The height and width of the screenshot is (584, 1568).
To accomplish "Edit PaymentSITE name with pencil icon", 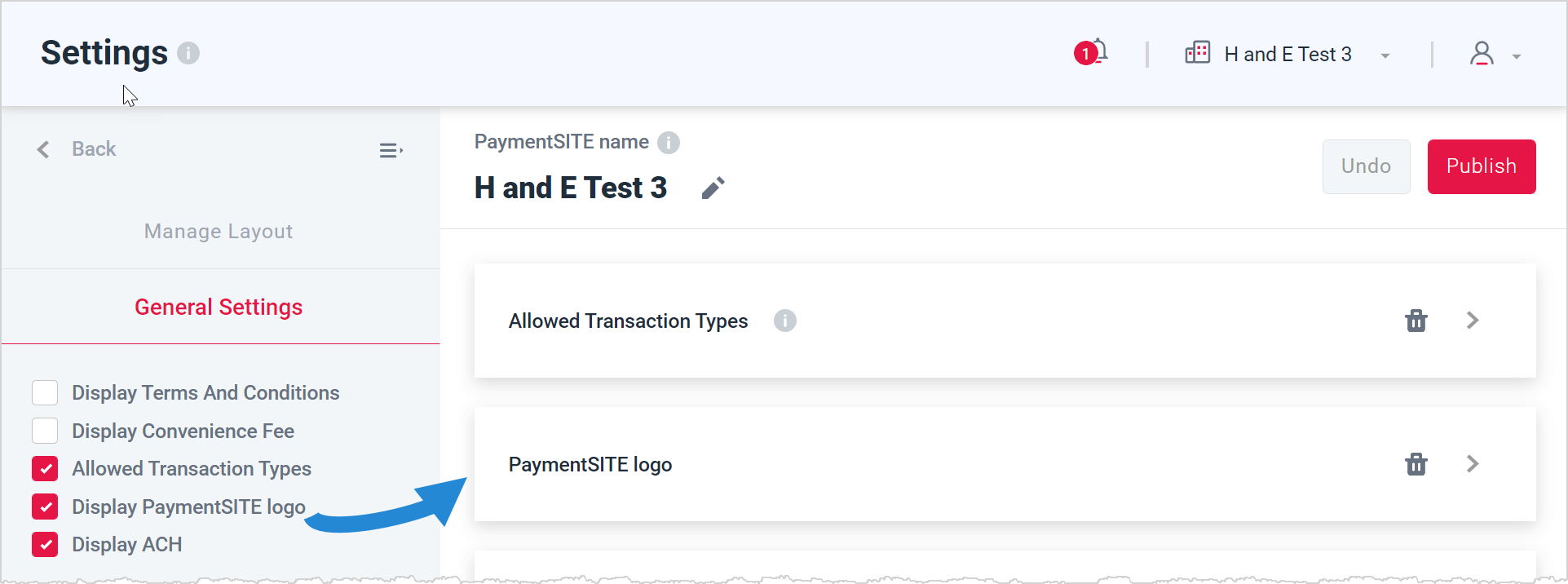I will [713, 188].
